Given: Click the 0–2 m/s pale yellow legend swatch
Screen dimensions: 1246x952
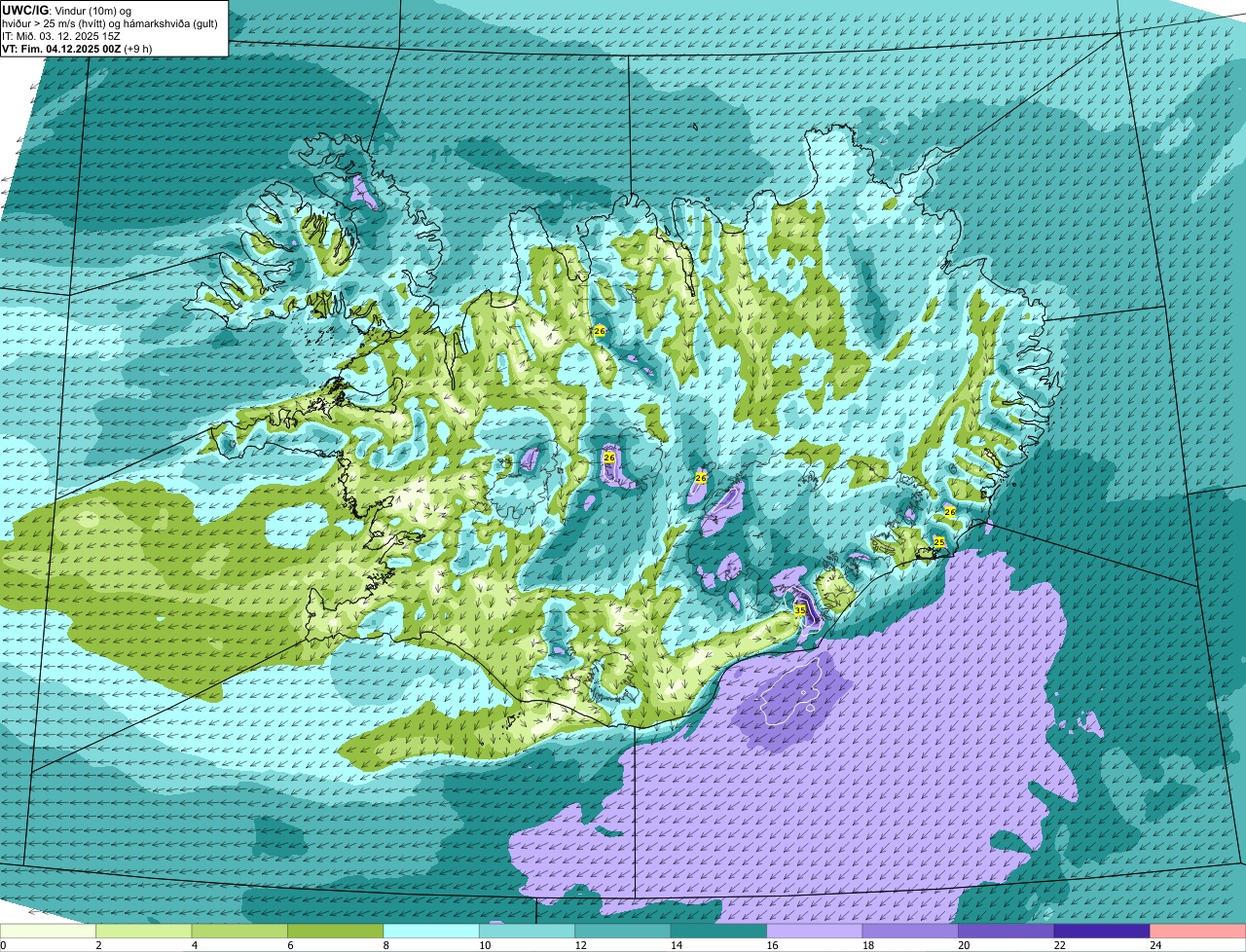Looking at the screenshot, I should tap(49, 932).
